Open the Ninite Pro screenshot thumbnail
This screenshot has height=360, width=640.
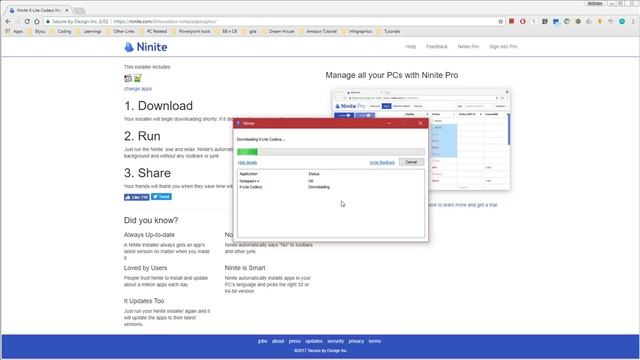pos(421,140)
